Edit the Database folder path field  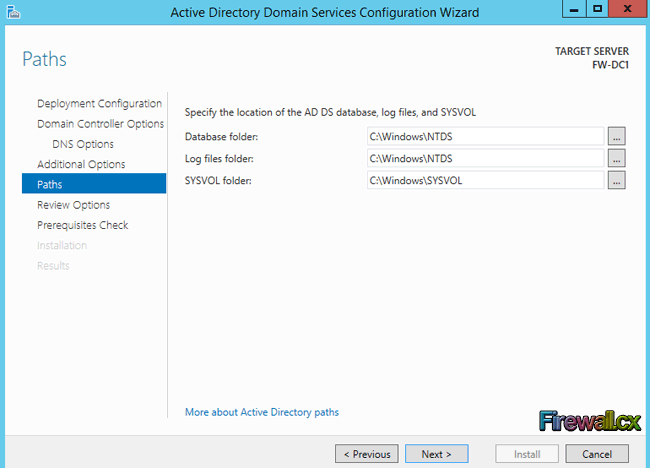click(485, 136)
